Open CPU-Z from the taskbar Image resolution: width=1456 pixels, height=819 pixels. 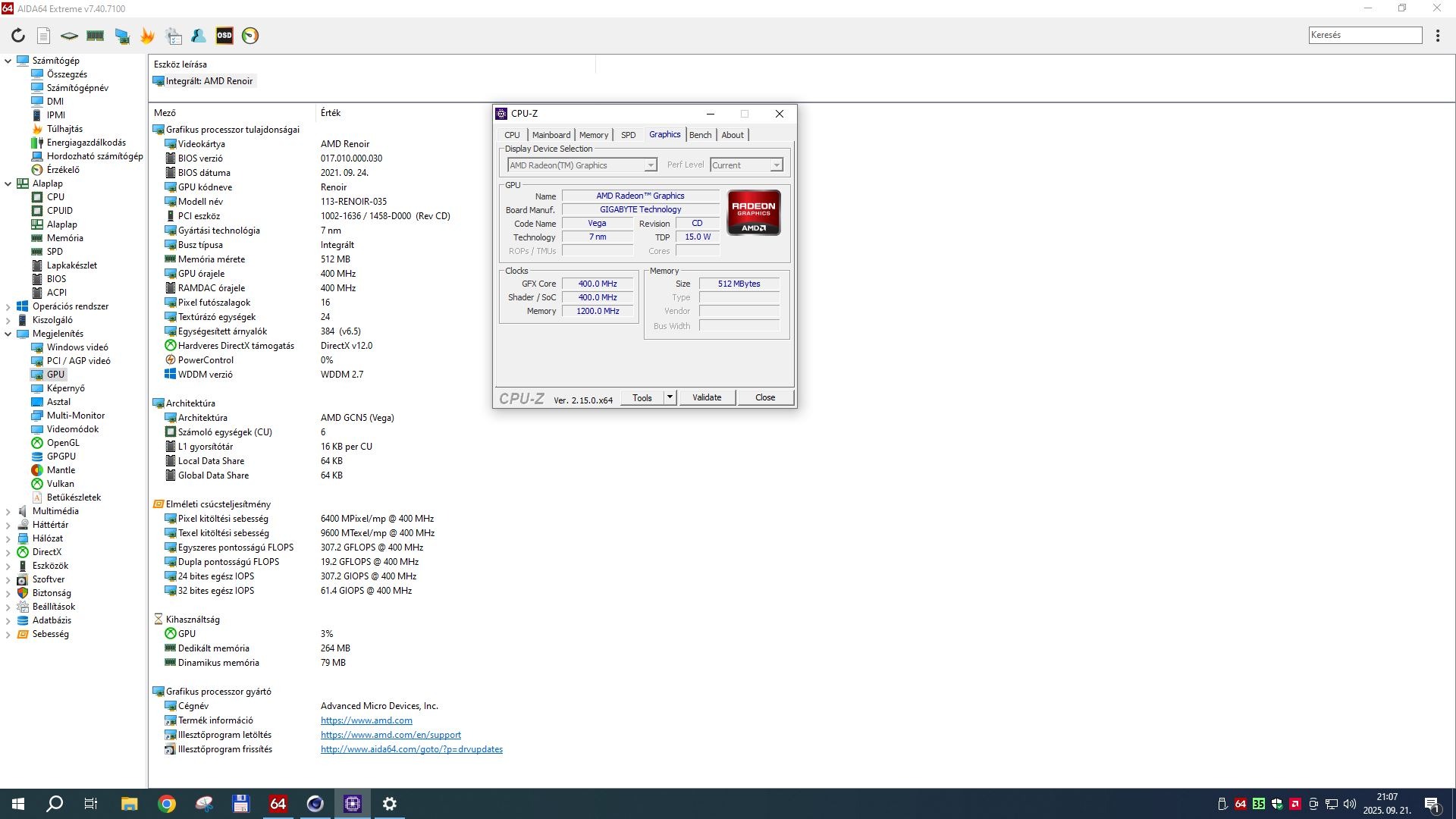coord(353,804)
